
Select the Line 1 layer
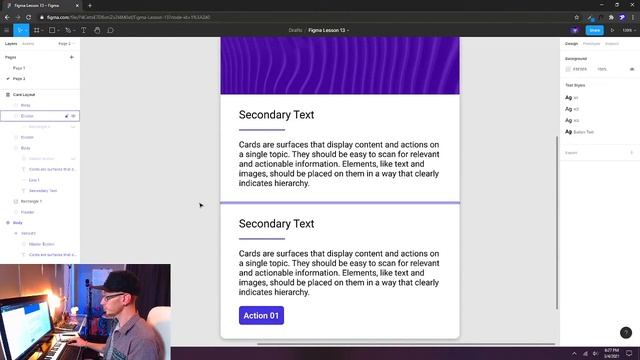pyautogui.click(x=34, y=180)
